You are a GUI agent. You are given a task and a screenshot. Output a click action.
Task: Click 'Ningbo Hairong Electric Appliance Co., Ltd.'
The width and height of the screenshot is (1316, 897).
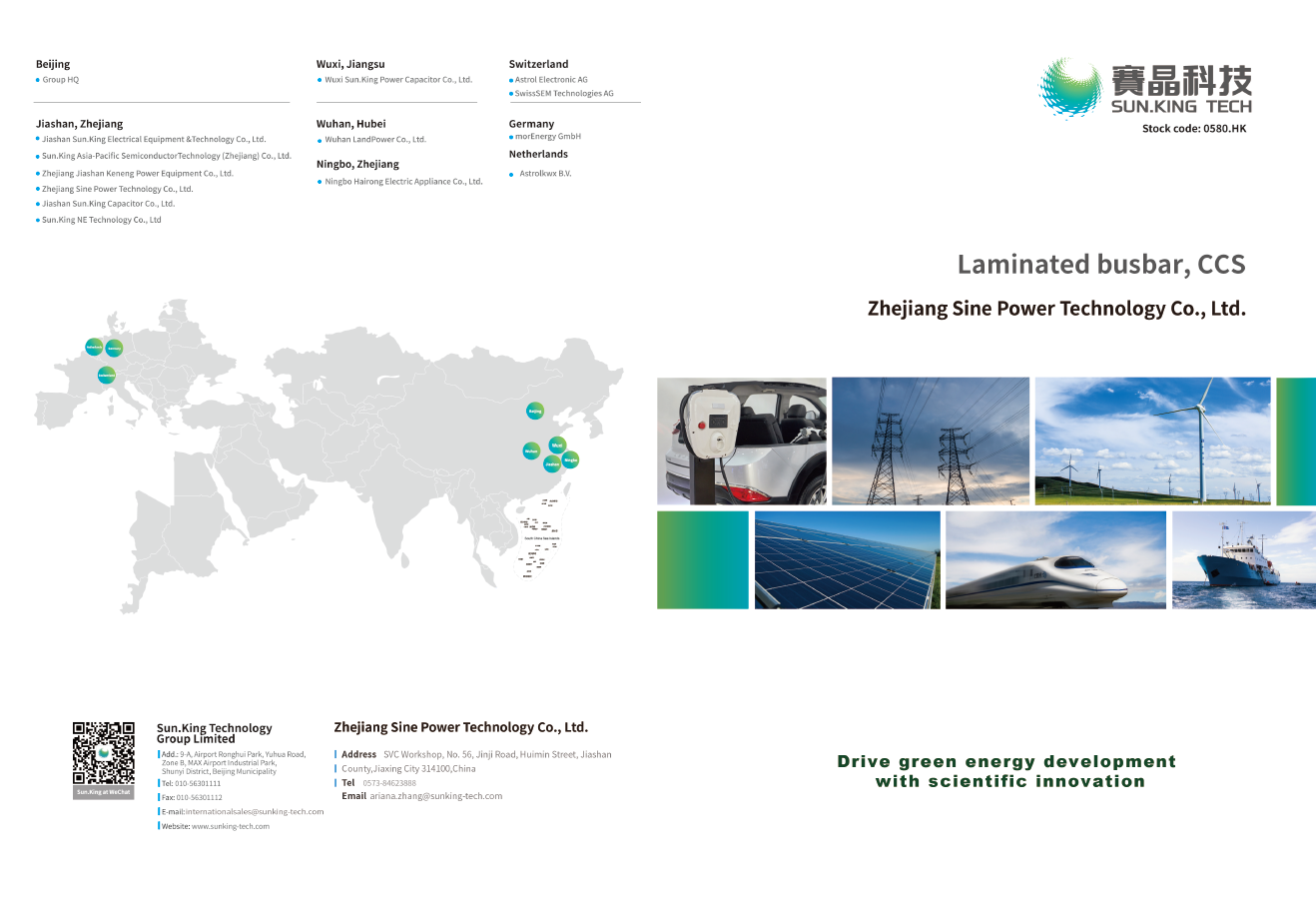click(x=403, y=182)
